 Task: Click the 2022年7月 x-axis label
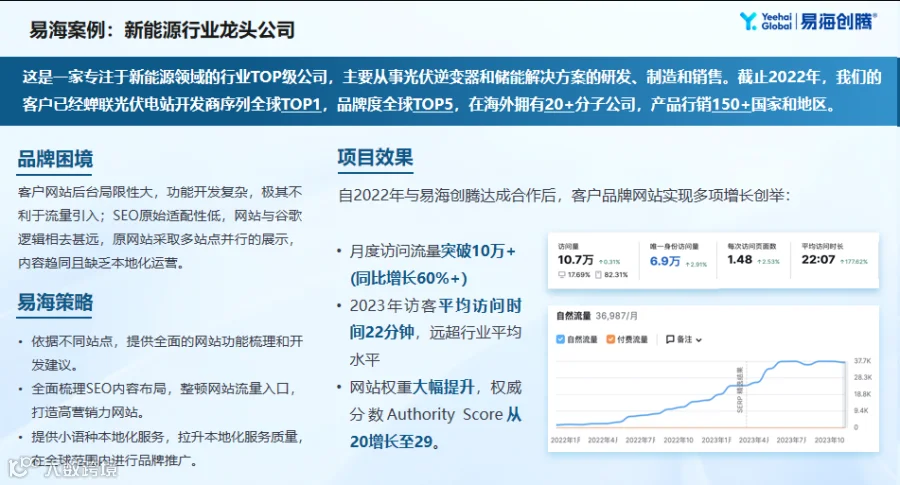click(641, 440)
